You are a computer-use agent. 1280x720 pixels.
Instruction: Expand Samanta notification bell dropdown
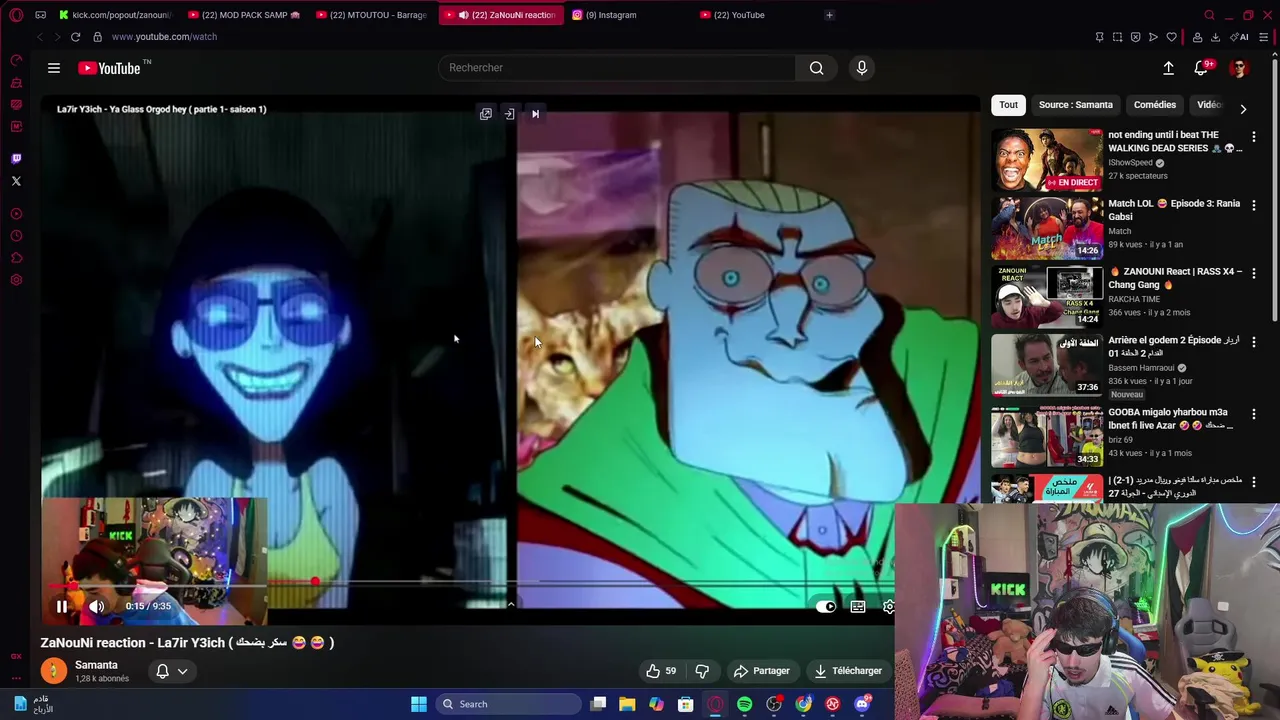point(172,671)
